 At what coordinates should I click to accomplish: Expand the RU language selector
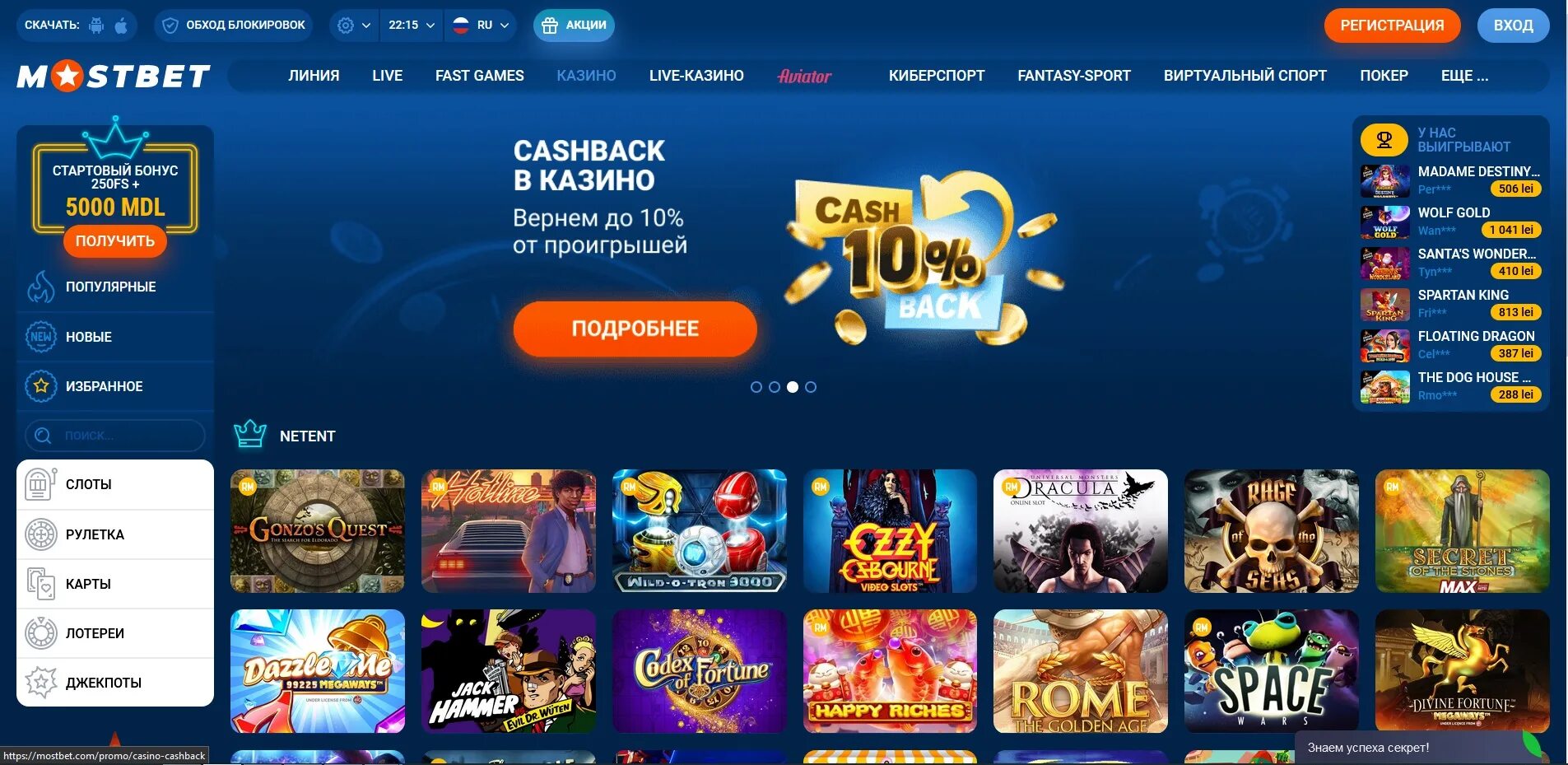pyautogui.click(x=482, y=26)
